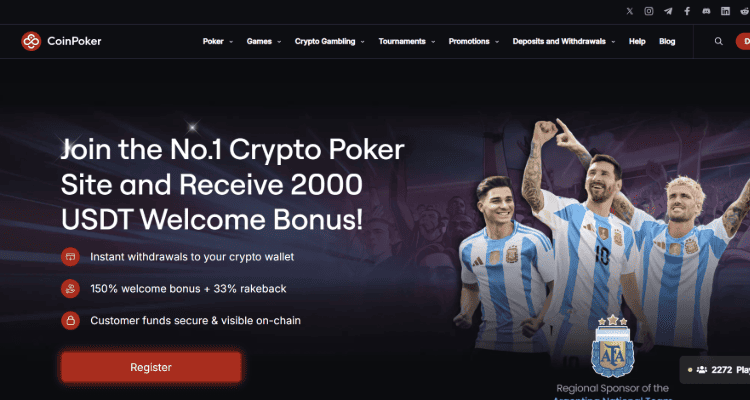
Task: Expand the Games dropdown menu
Action: point(264,41)
